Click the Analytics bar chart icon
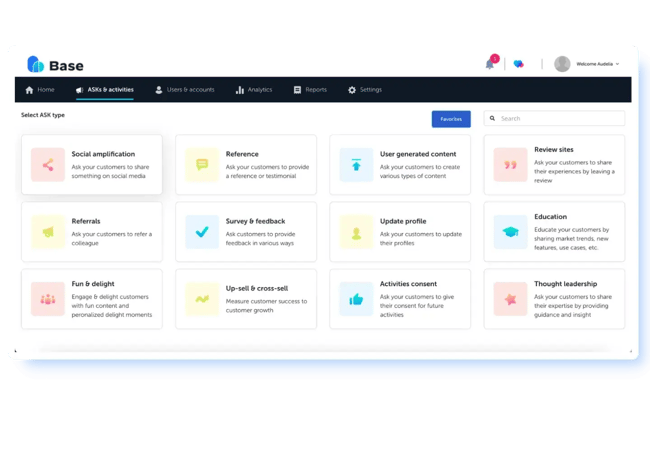This screenshot has height=452, width=650. (x=240, y=90)
